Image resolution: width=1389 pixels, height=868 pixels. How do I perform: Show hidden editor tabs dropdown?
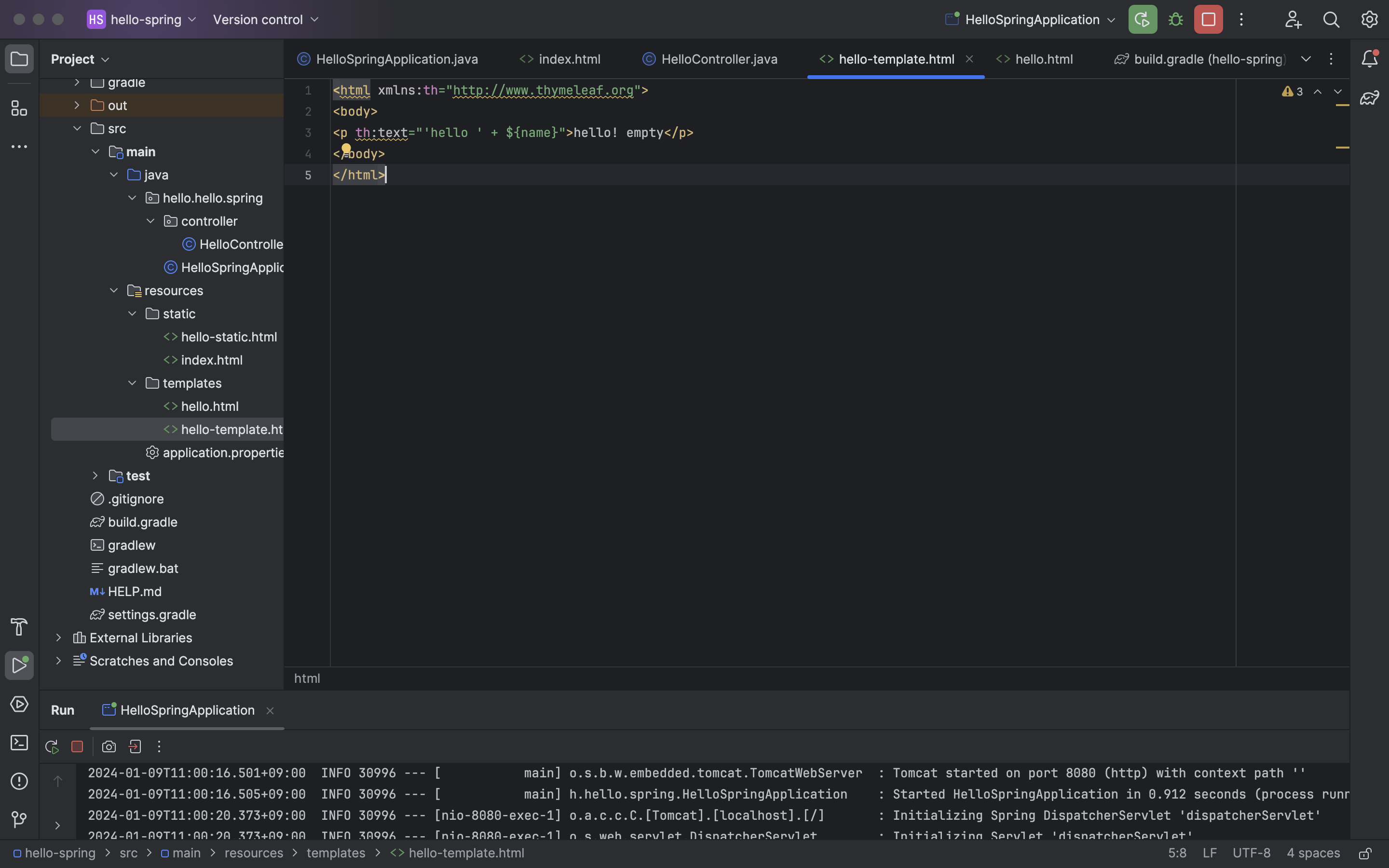(x=1306, y=58)
